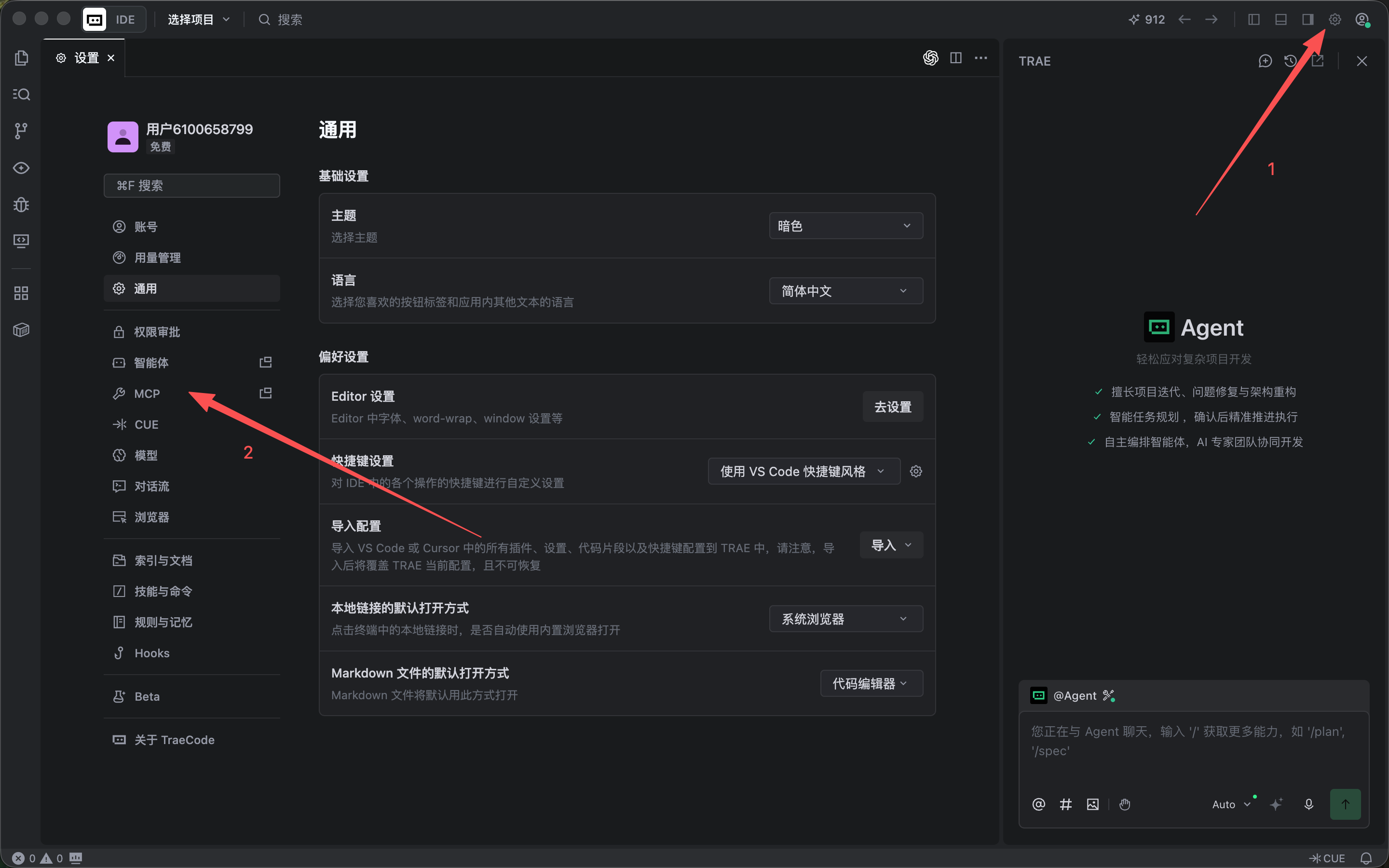Open the extensions grid icon
The image size is (1389, 868).
(21, 293)
